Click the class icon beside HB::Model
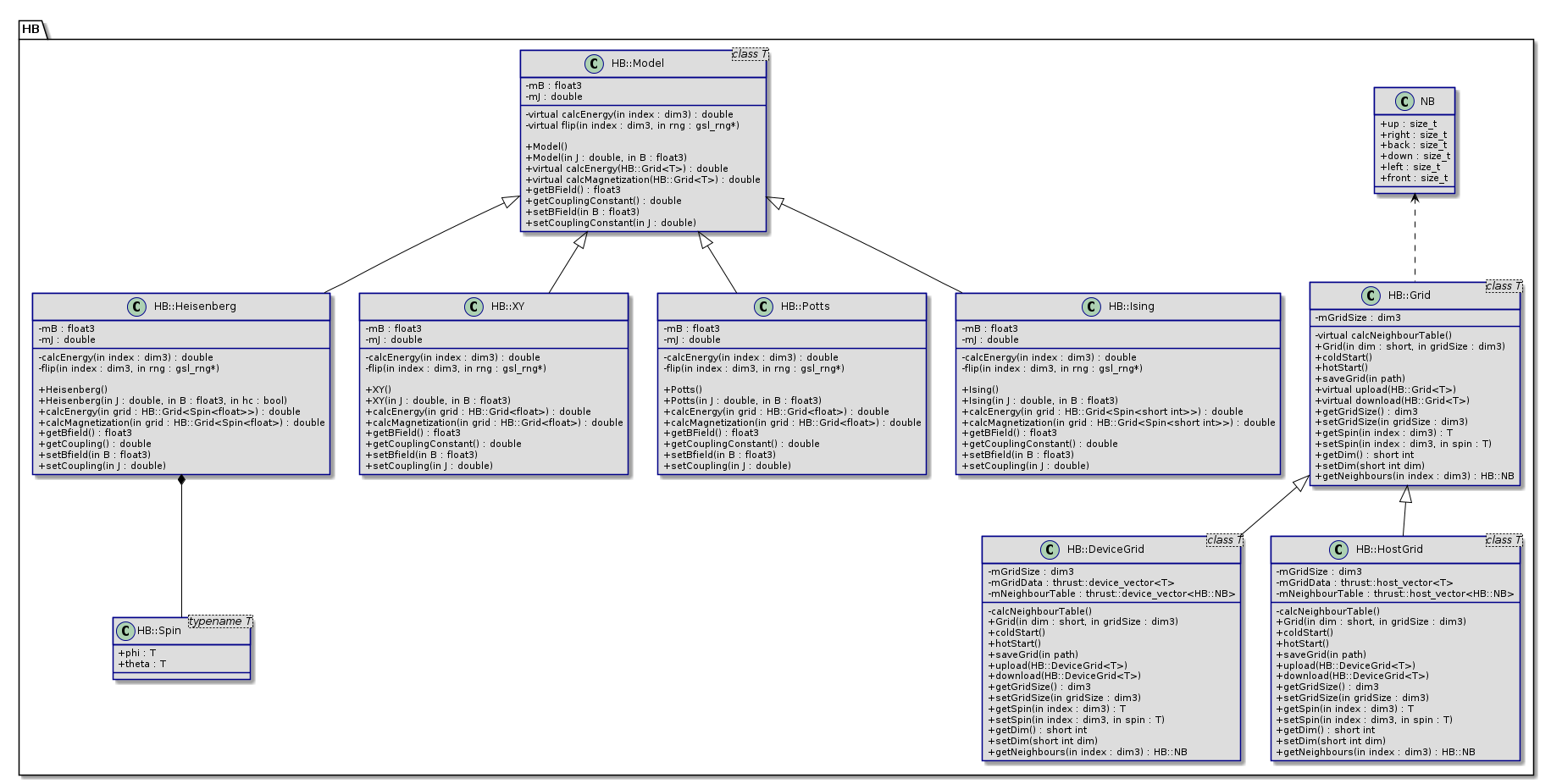 (594, 63)
